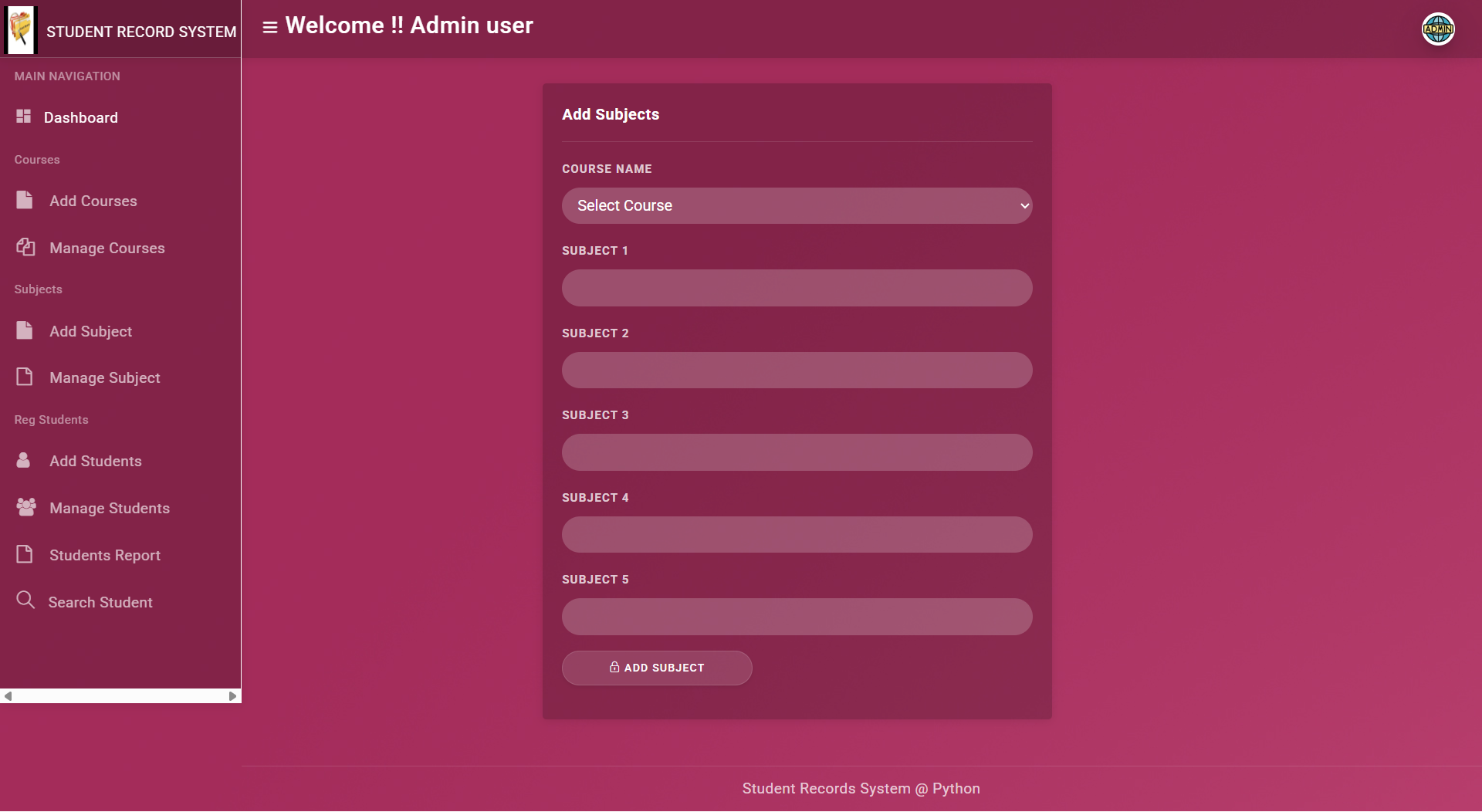Click the Search Student magnifier icon
Image resolution: width=1482 pixels, height=812 pixels.
(x=25, y=600)
